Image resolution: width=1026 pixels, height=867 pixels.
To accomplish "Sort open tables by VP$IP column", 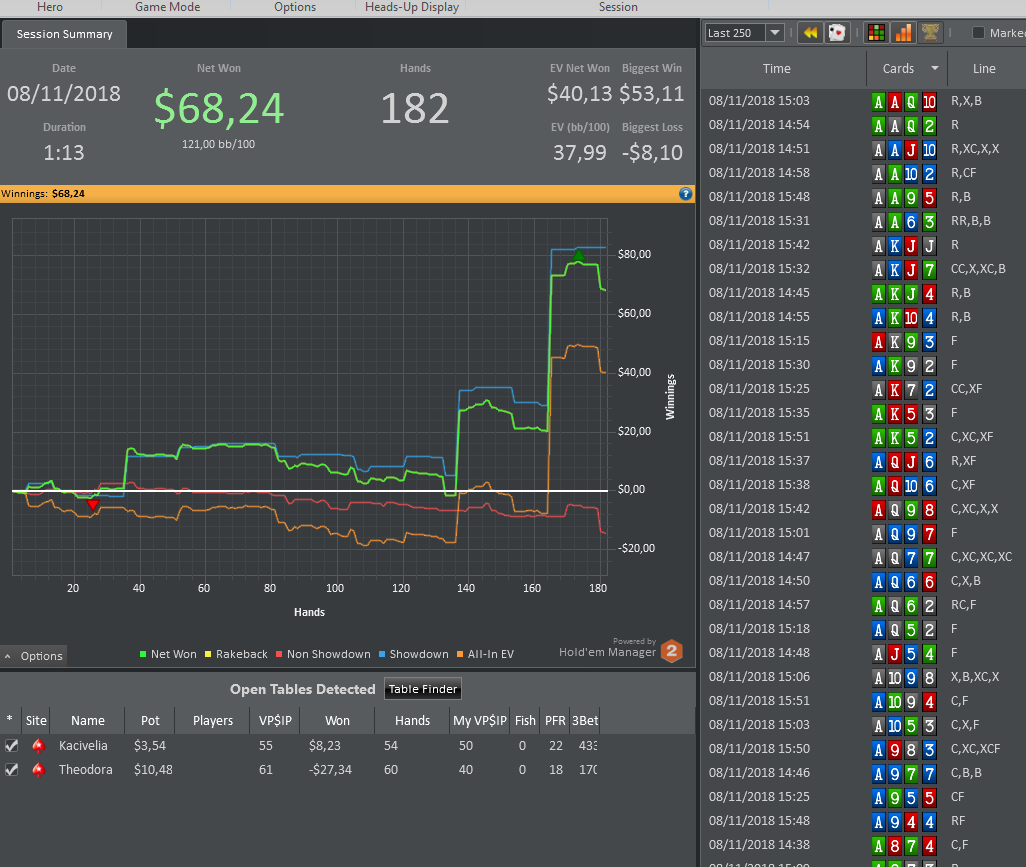I will (275, 720).
